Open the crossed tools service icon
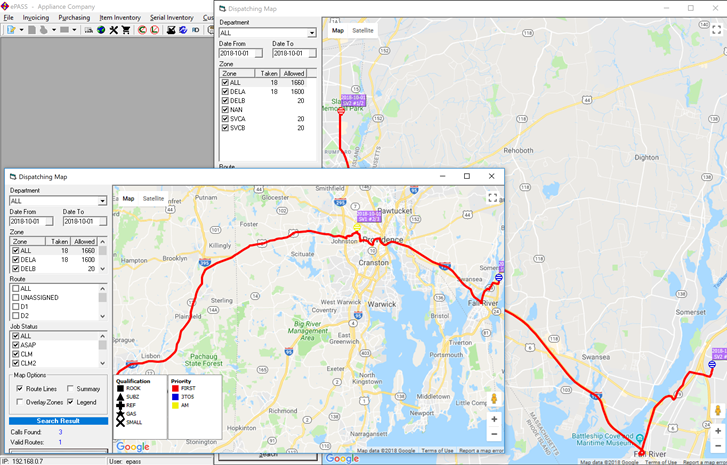Viewport: 727px width, 465px height. pyautogui.click(x=113, y=30)
